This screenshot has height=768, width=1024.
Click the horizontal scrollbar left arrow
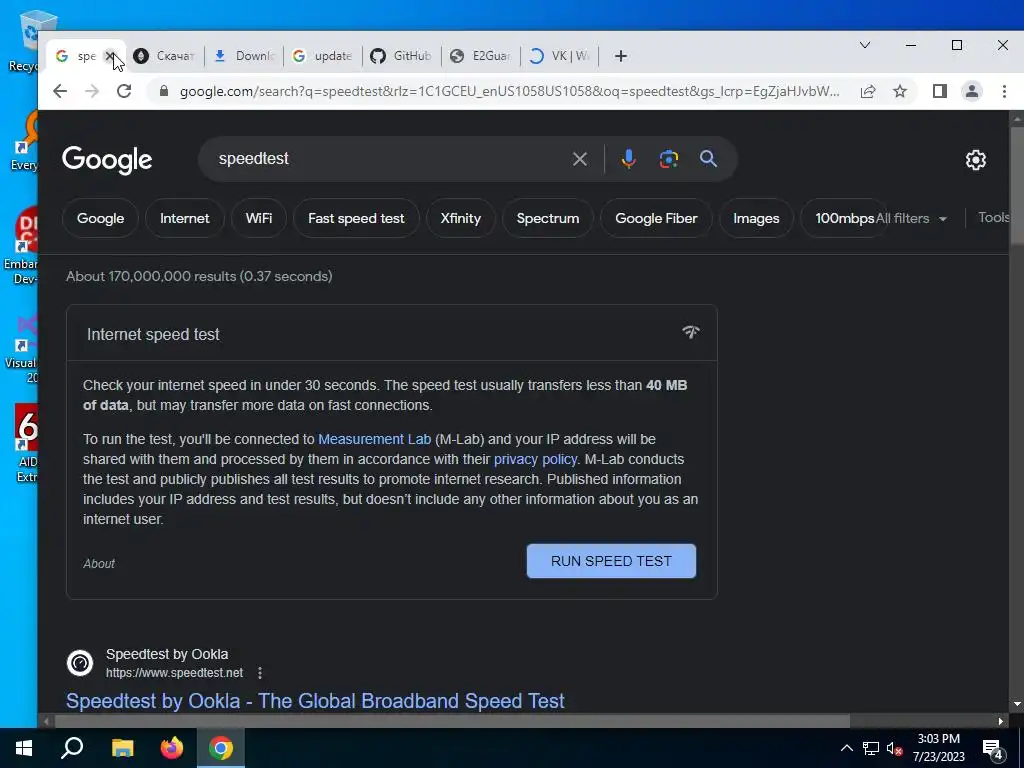click(46, 721)
